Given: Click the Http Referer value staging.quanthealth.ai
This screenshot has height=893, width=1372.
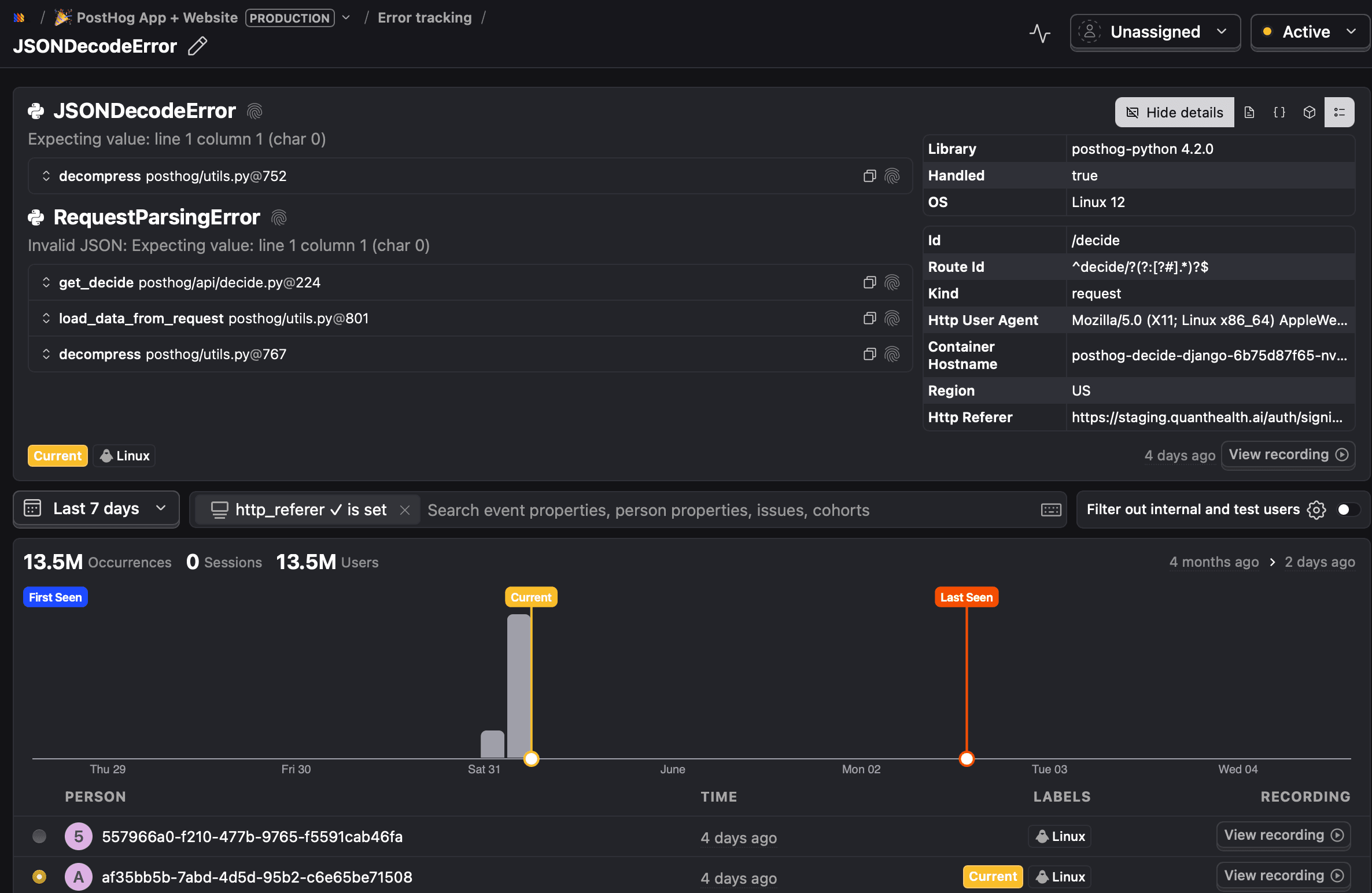Looking at the screenshot, I should [x=1207, y=418].
